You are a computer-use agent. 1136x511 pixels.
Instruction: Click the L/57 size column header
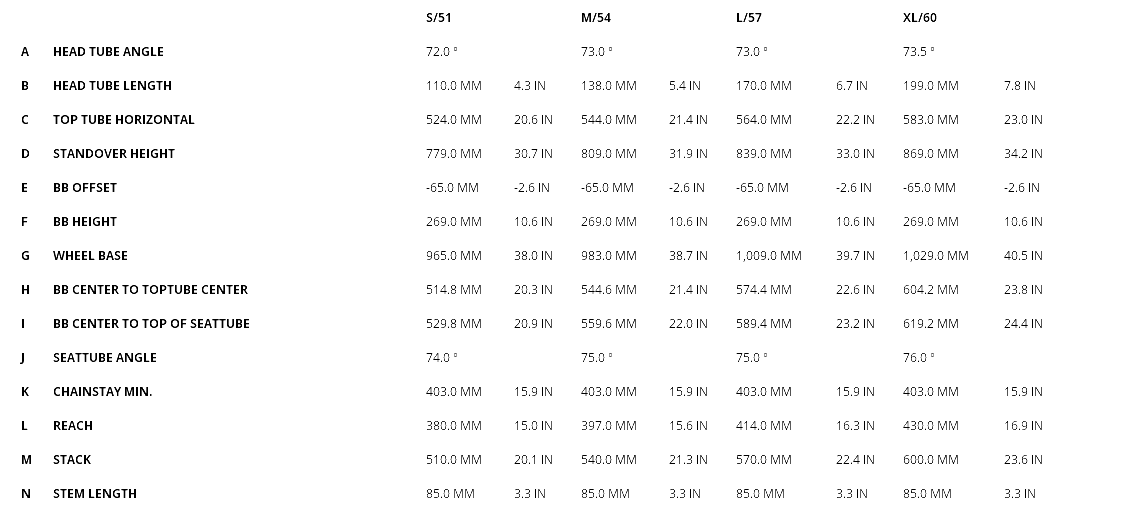click(749, 17)
